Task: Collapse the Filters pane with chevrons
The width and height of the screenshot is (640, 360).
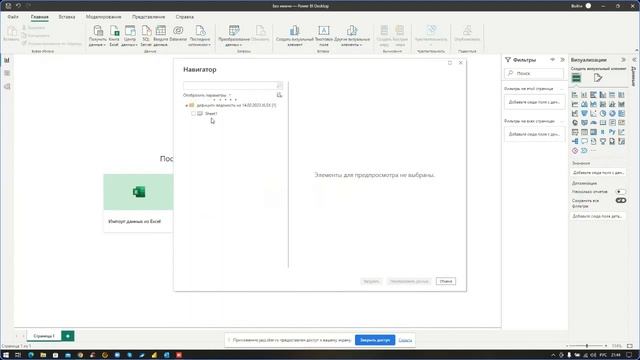Action: click(x=562, y=60)
